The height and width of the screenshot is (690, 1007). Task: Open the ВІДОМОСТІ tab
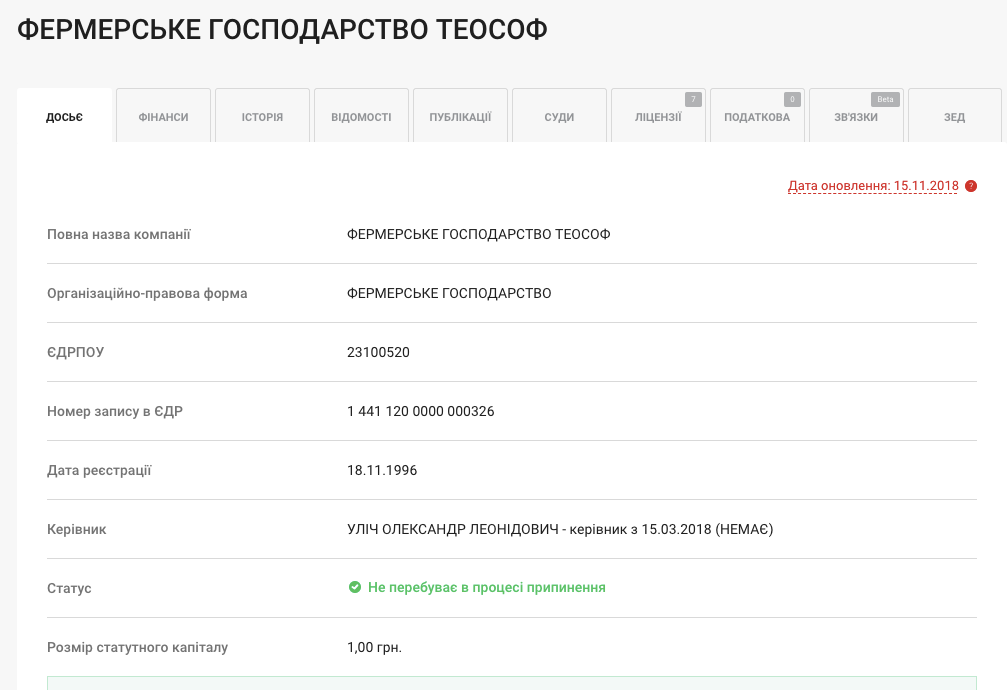(361, 116)
